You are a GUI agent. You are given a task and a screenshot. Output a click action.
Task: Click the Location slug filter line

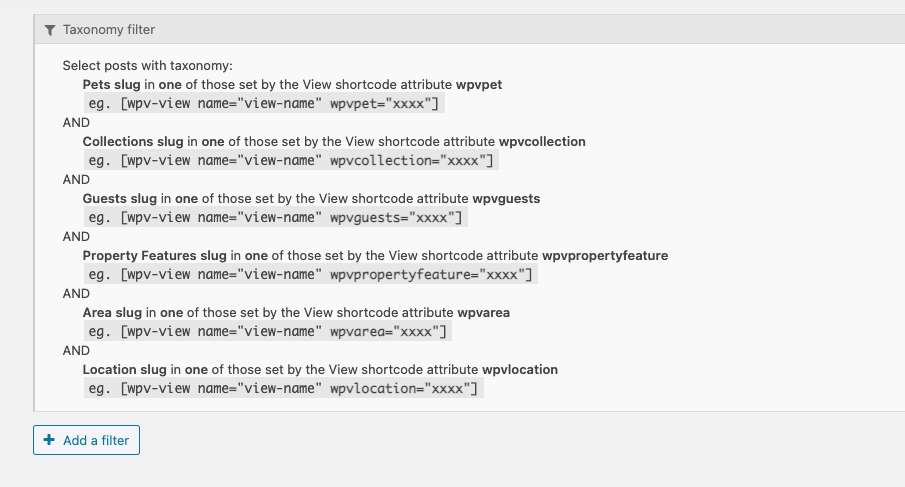pyautogui.click(x=320, y=370)
